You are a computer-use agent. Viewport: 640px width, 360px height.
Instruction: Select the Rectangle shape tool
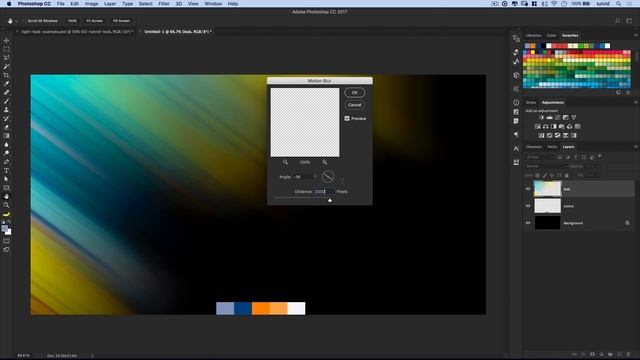point(7,188)
